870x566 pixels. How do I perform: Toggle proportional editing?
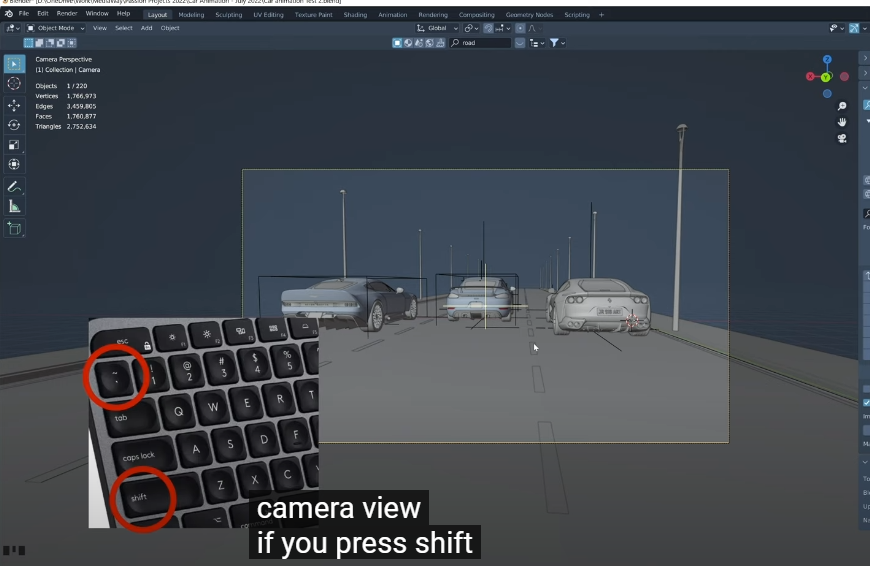[x=520, y=28]
